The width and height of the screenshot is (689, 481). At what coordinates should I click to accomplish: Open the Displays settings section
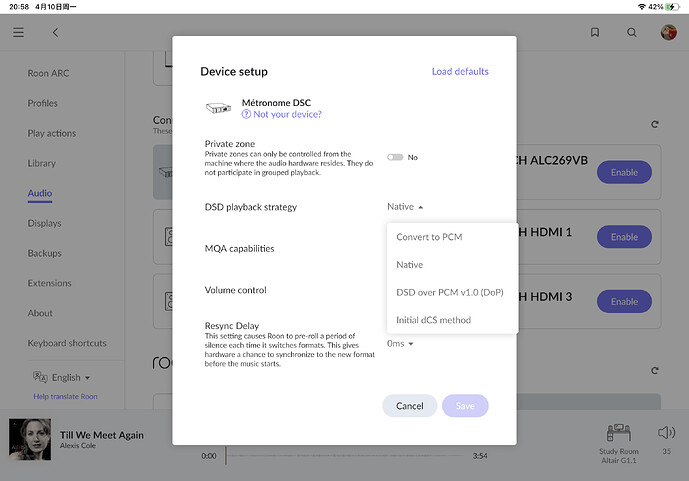point(44,223)
